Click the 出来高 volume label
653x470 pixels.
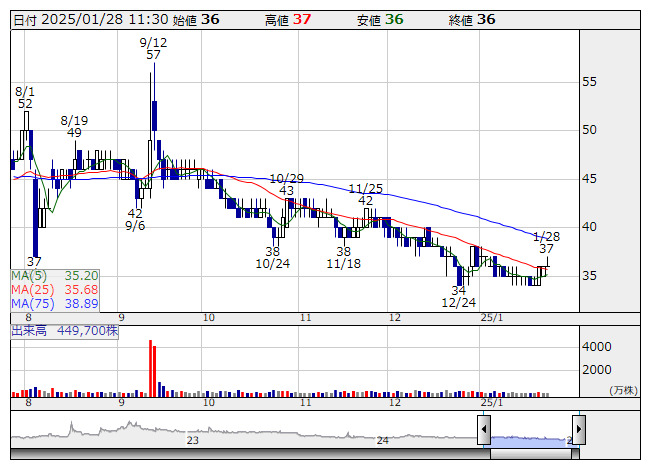point(64,330)
